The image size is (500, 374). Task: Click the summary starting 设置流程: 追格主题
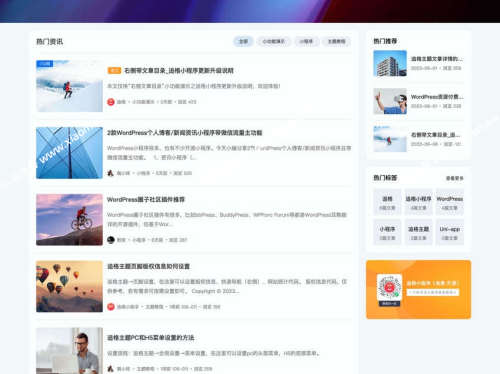[213, 353]
